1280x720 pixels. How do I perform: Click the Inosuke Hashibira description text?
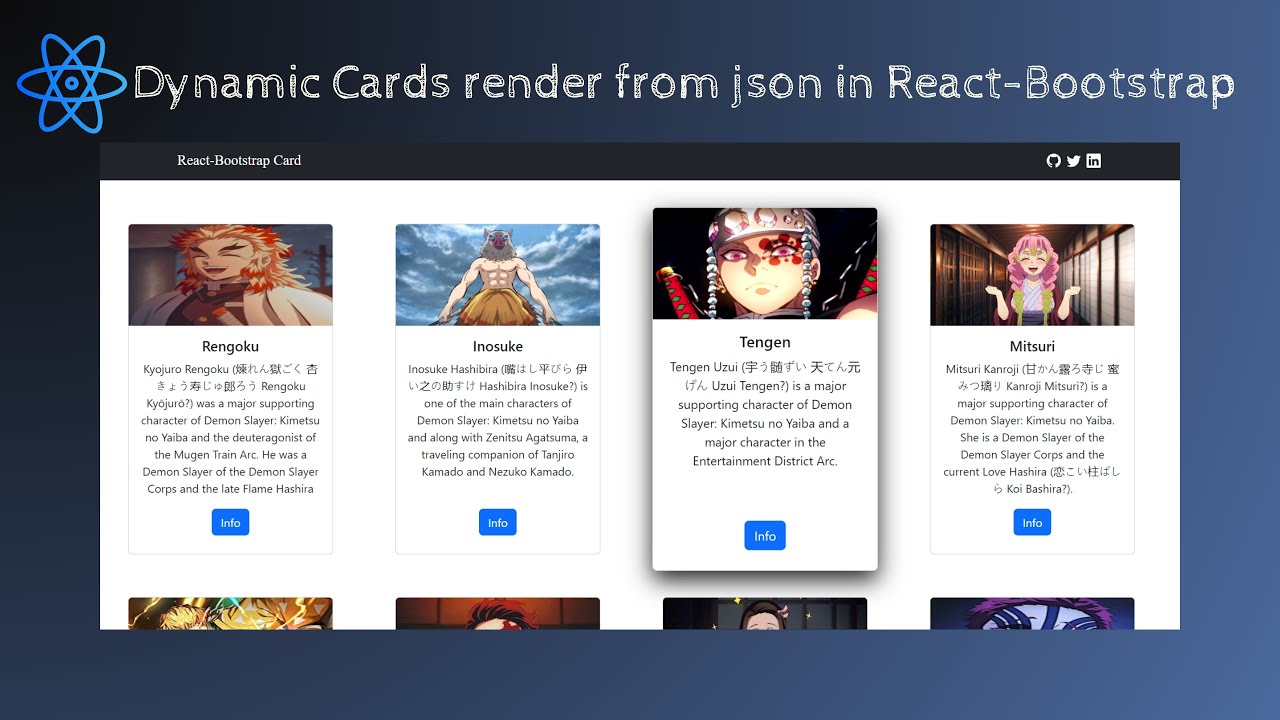click(x=498, y=420)
